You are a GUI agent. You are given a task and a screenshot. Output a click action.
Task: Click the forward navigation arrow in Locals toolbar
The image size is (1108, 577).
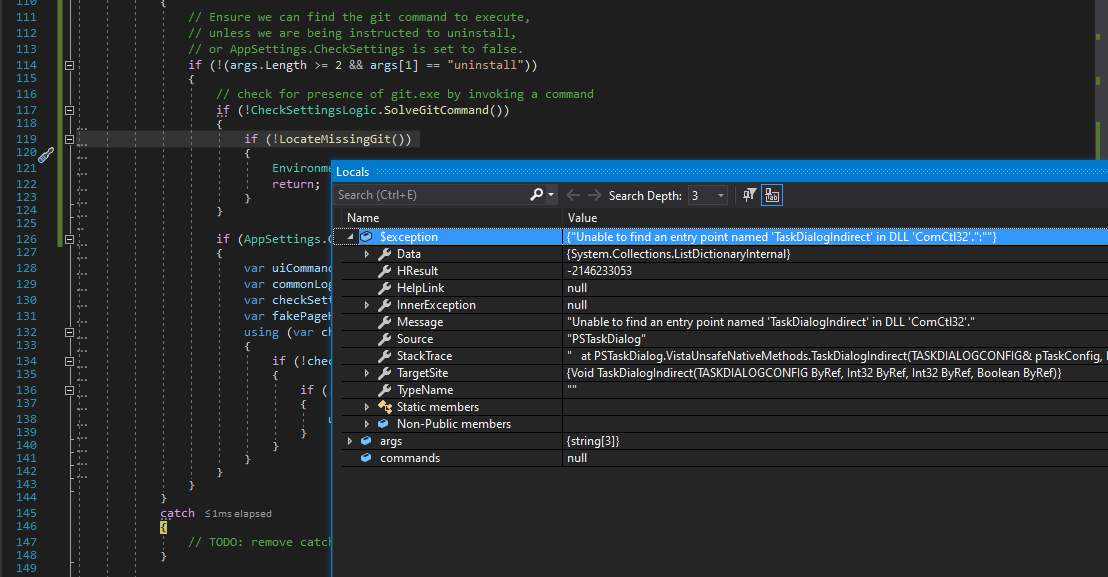594,195
